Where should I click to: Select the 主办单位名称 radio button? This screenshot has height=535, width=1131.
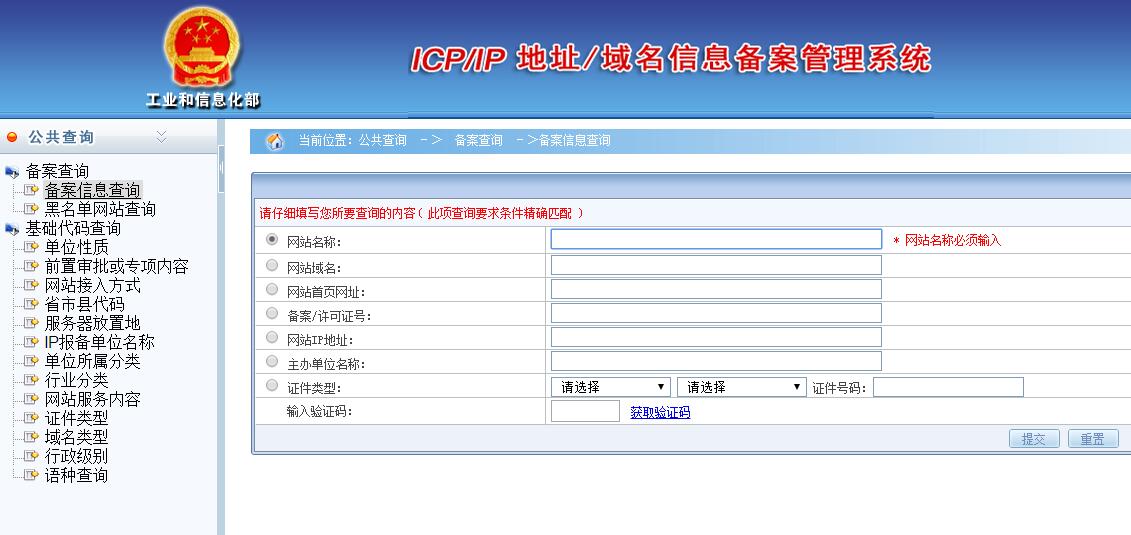tap(272, 361)
